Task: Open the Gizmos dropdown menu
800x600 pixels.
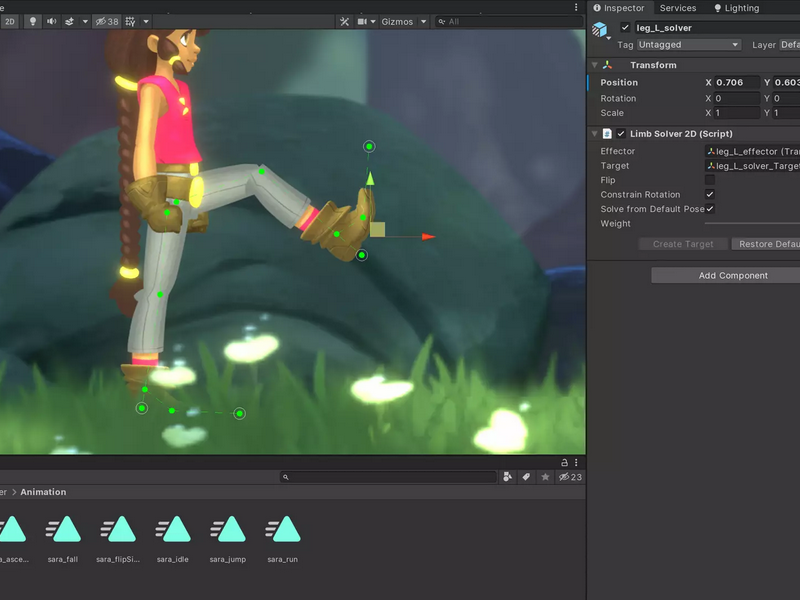Action: pyautogui.click(x=397, y=21)
